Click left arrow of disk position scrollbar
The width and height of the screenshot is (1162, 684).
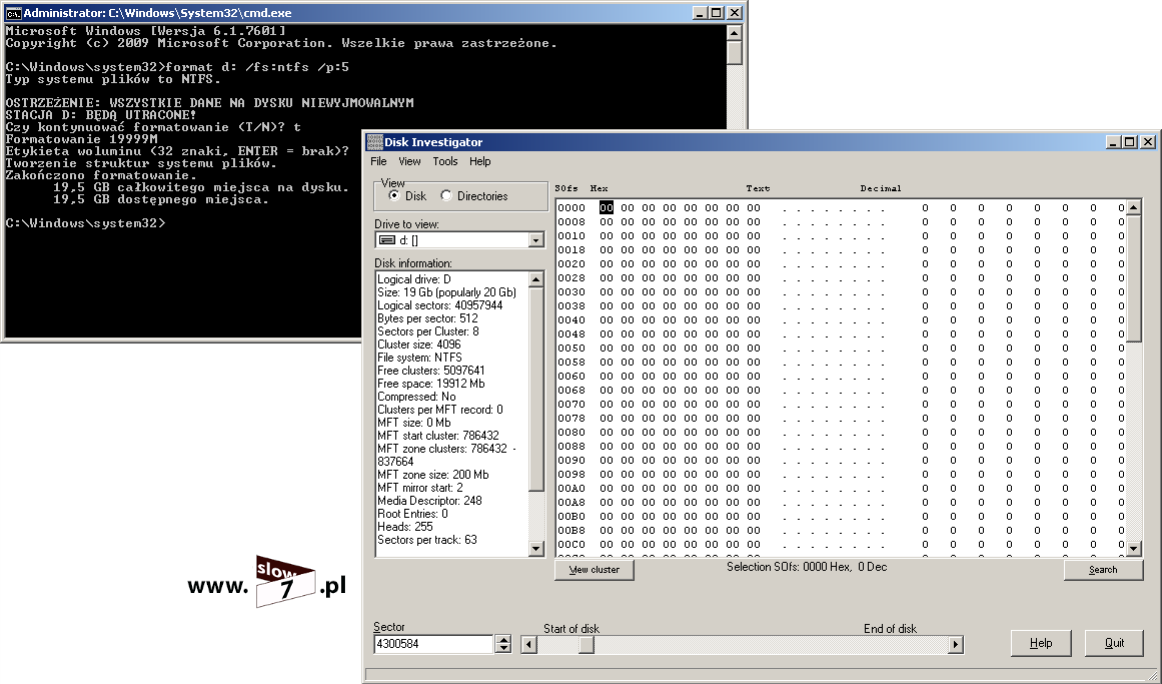pos(528,645)
